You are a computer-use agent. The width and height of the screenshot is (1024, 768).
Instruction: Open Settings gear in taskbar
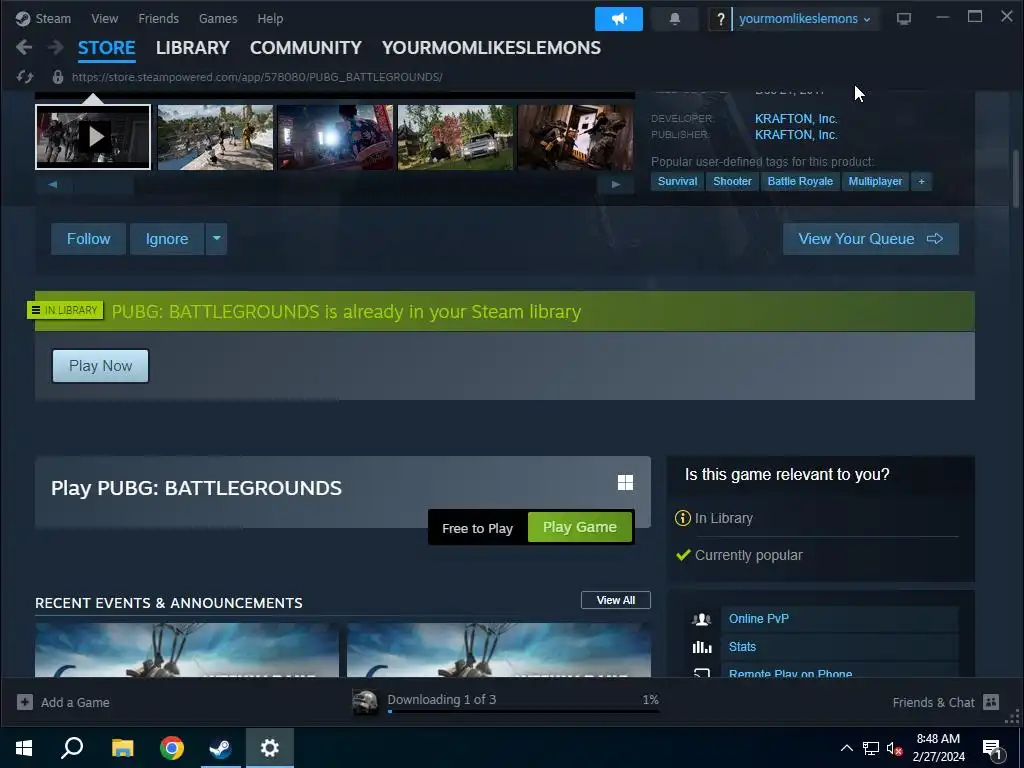coord(270,748)
